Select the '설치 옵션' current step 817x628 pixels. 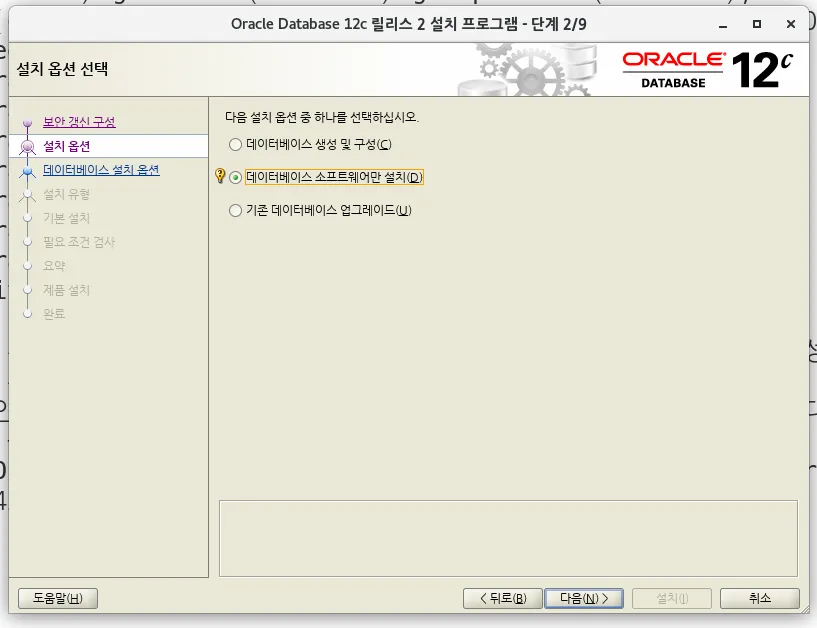(x=108, y=146)
